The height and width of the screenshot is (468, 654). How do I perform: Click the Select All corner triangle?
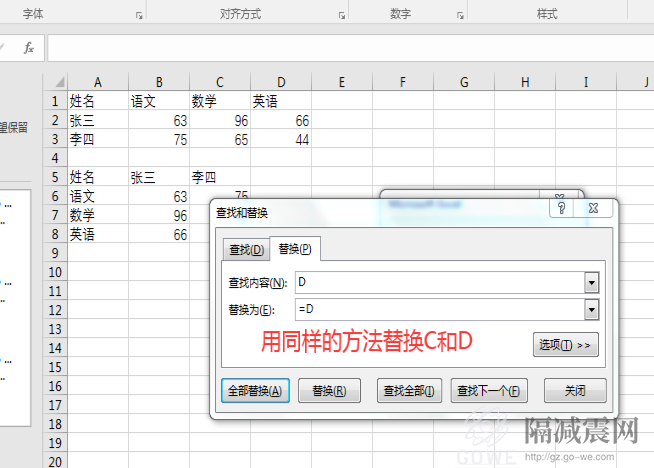[x=60, y=82]
